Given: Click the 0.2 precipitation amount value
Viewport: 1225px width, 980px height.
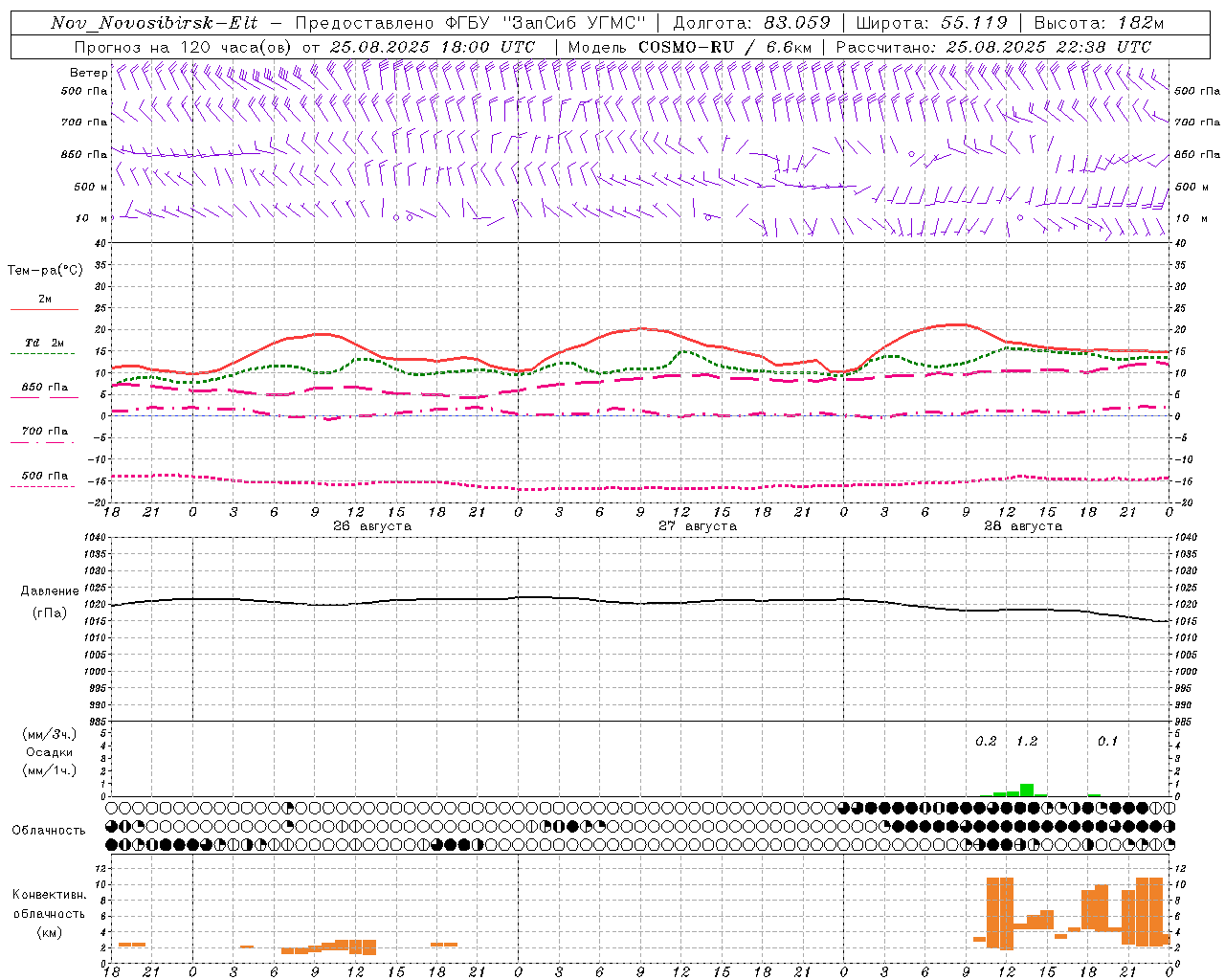Looking at the screenshot, I should point(986,742).
